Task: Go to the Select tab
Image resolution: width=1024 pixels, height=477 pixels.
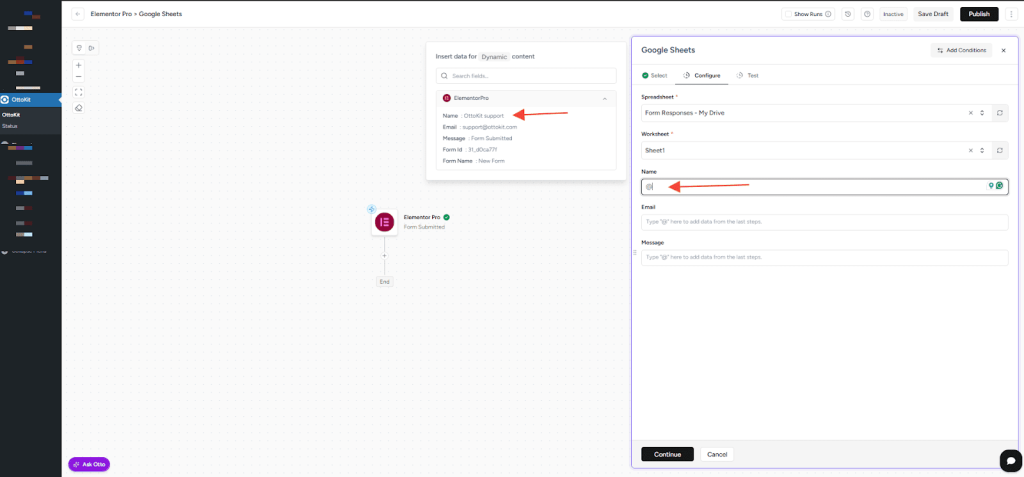Action: [x=655, y=75]
